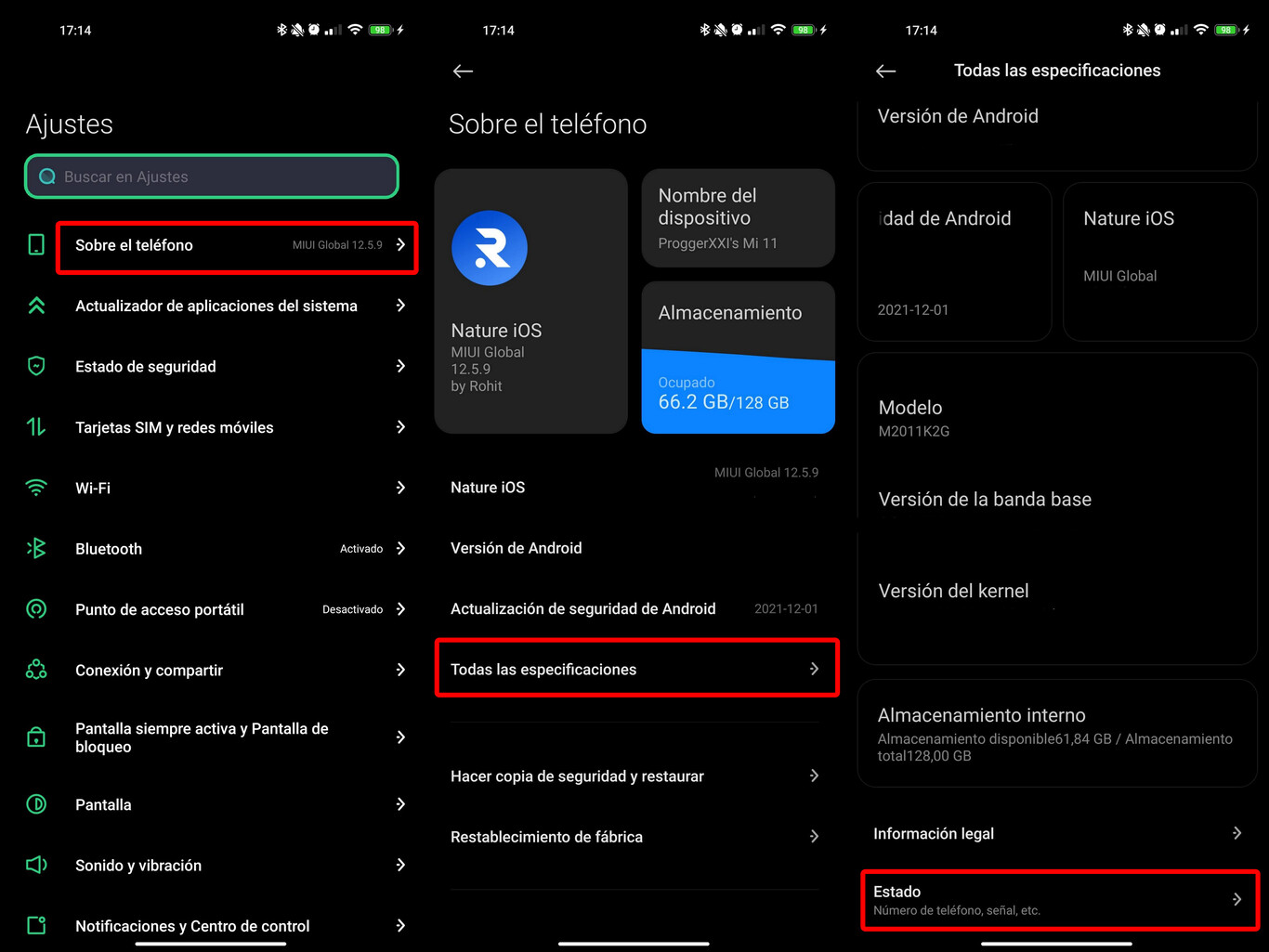Click the hotspot icon for Punto de acceso portátil

(36, 609)
